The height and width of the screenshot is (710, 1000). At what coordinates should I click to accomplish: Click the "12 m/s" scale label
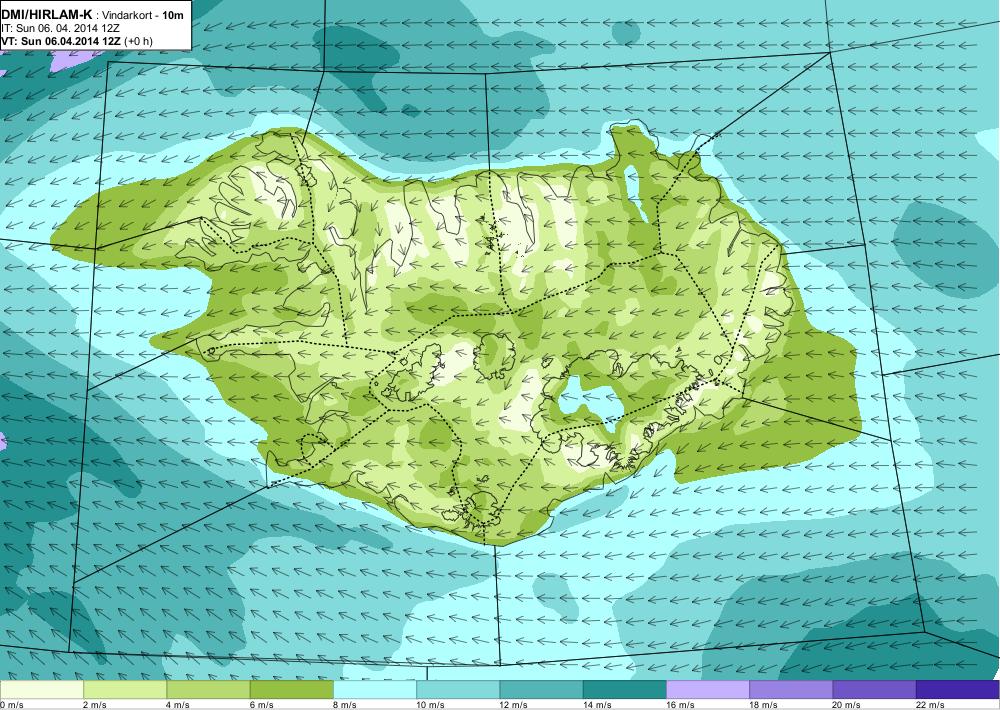513,705
